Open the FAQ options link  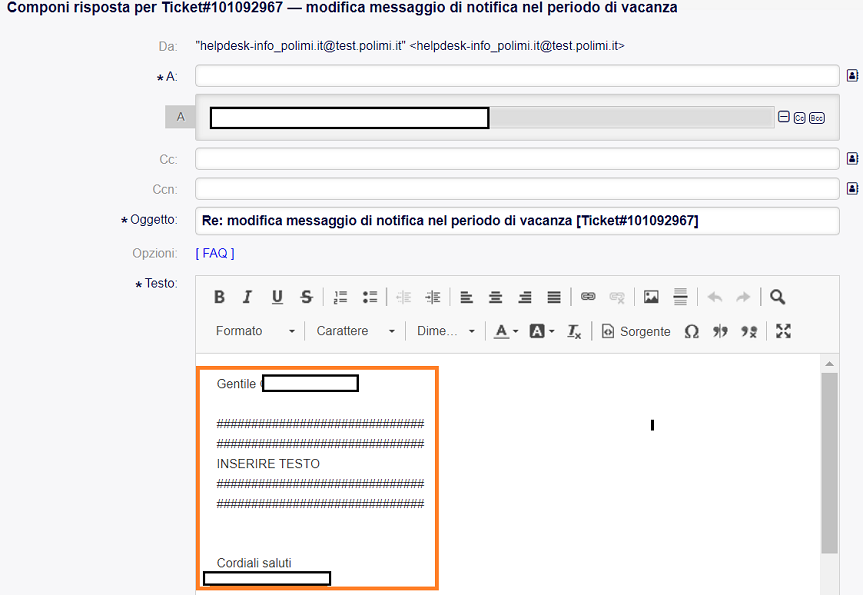[214, 253]
